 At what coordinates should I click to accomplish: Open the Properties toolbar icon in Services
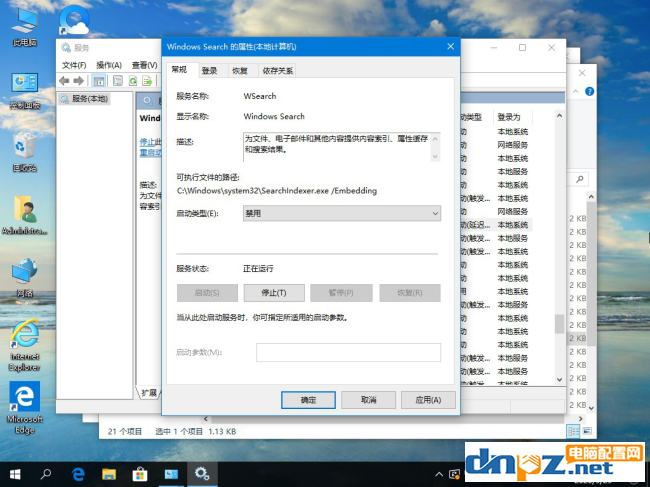pos(118,81)
